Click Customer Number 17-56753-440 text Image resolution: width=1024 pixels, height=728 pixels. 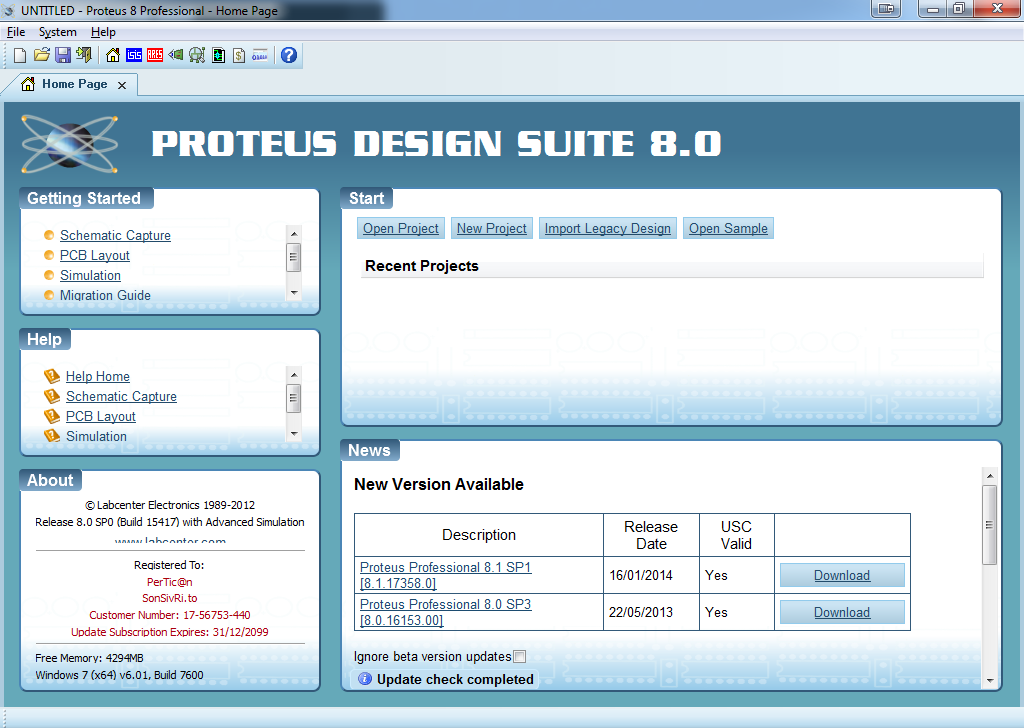[x=170, y=615]
